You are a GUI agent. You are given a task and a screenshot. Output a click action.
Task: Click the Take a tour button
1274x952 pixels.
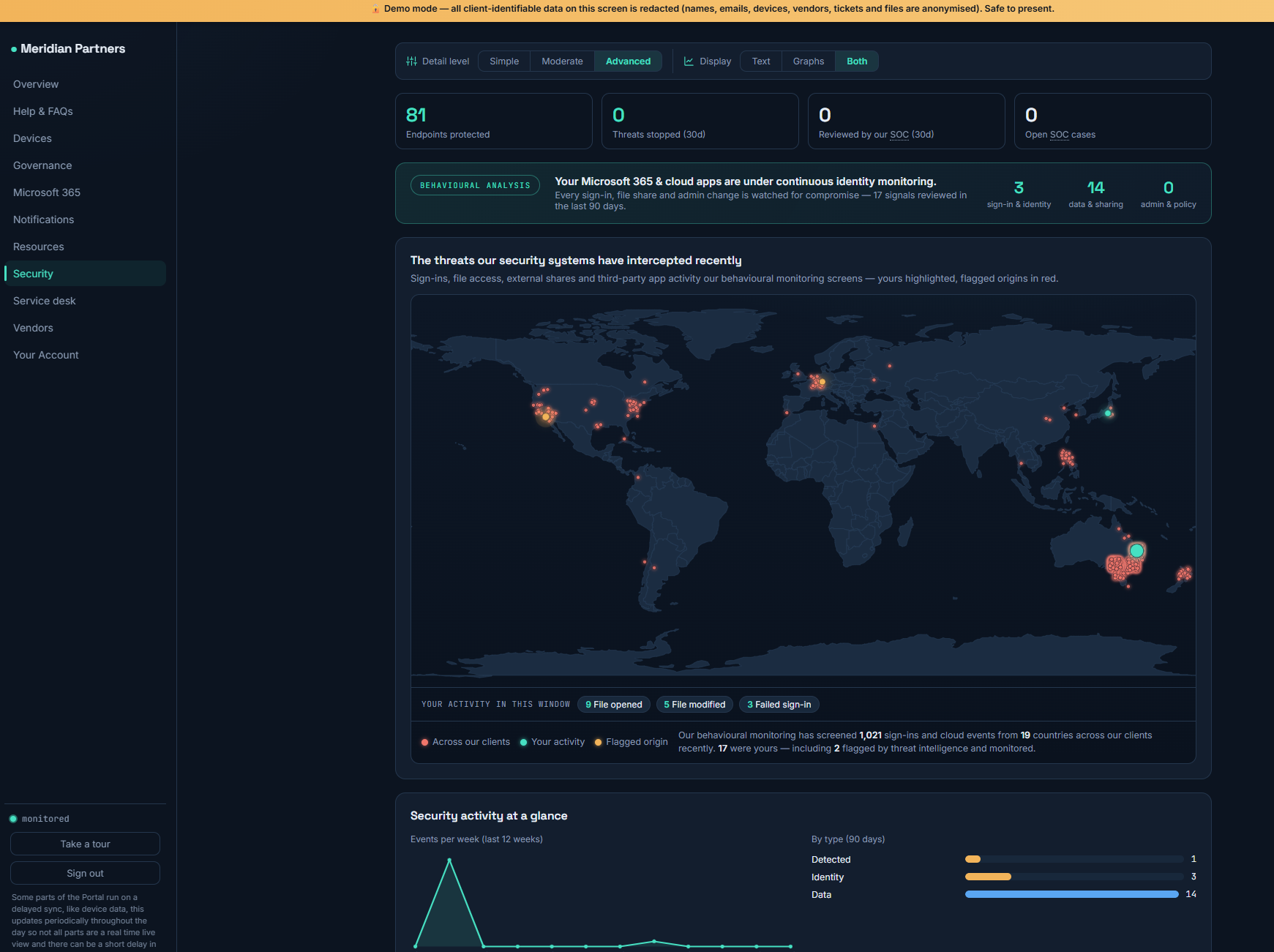pyautogui.click(x=85, y=844)
